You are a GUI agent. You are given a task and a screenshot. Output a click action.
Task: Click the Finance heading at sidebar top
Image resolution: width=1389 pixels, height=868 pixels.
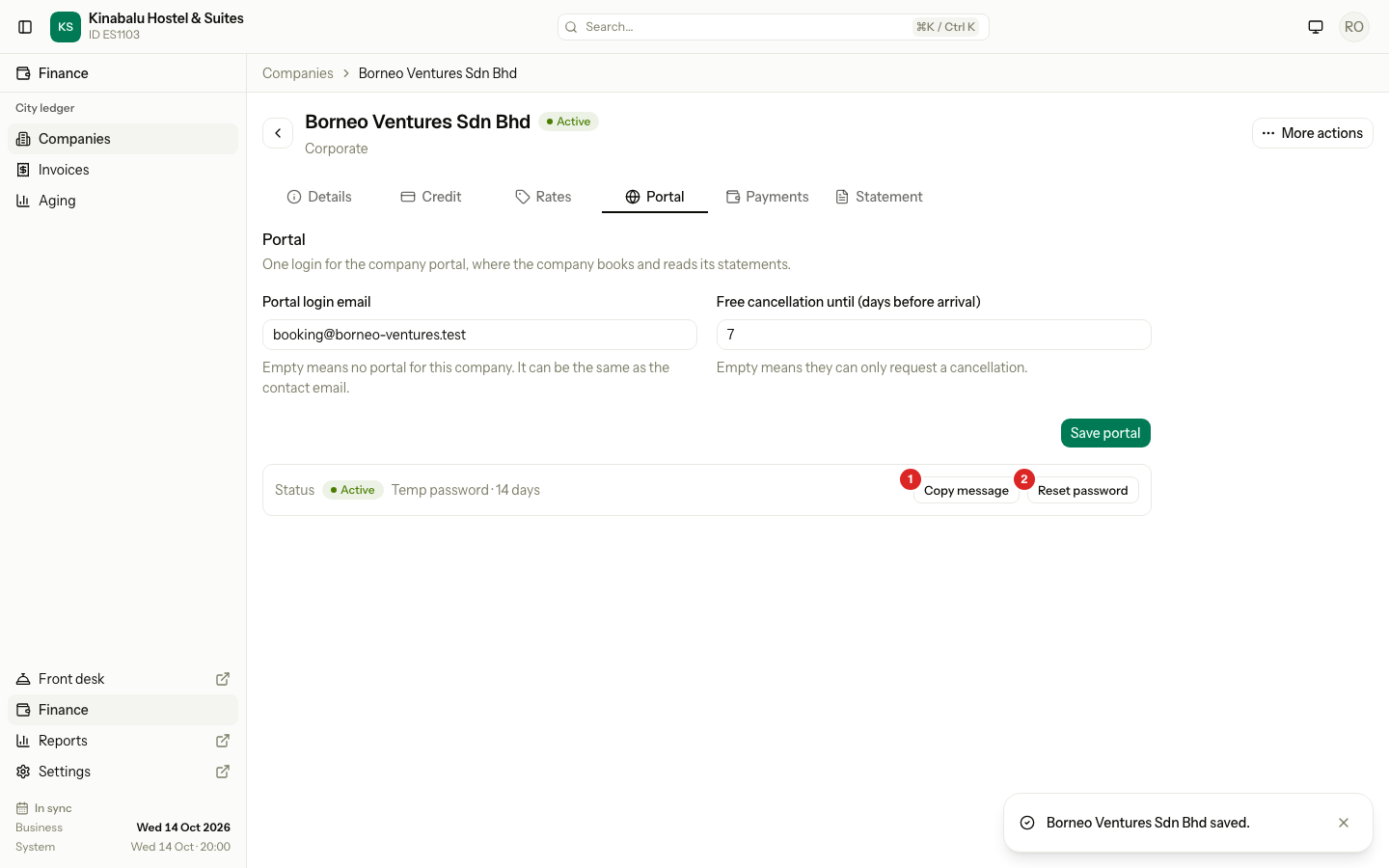64,73
